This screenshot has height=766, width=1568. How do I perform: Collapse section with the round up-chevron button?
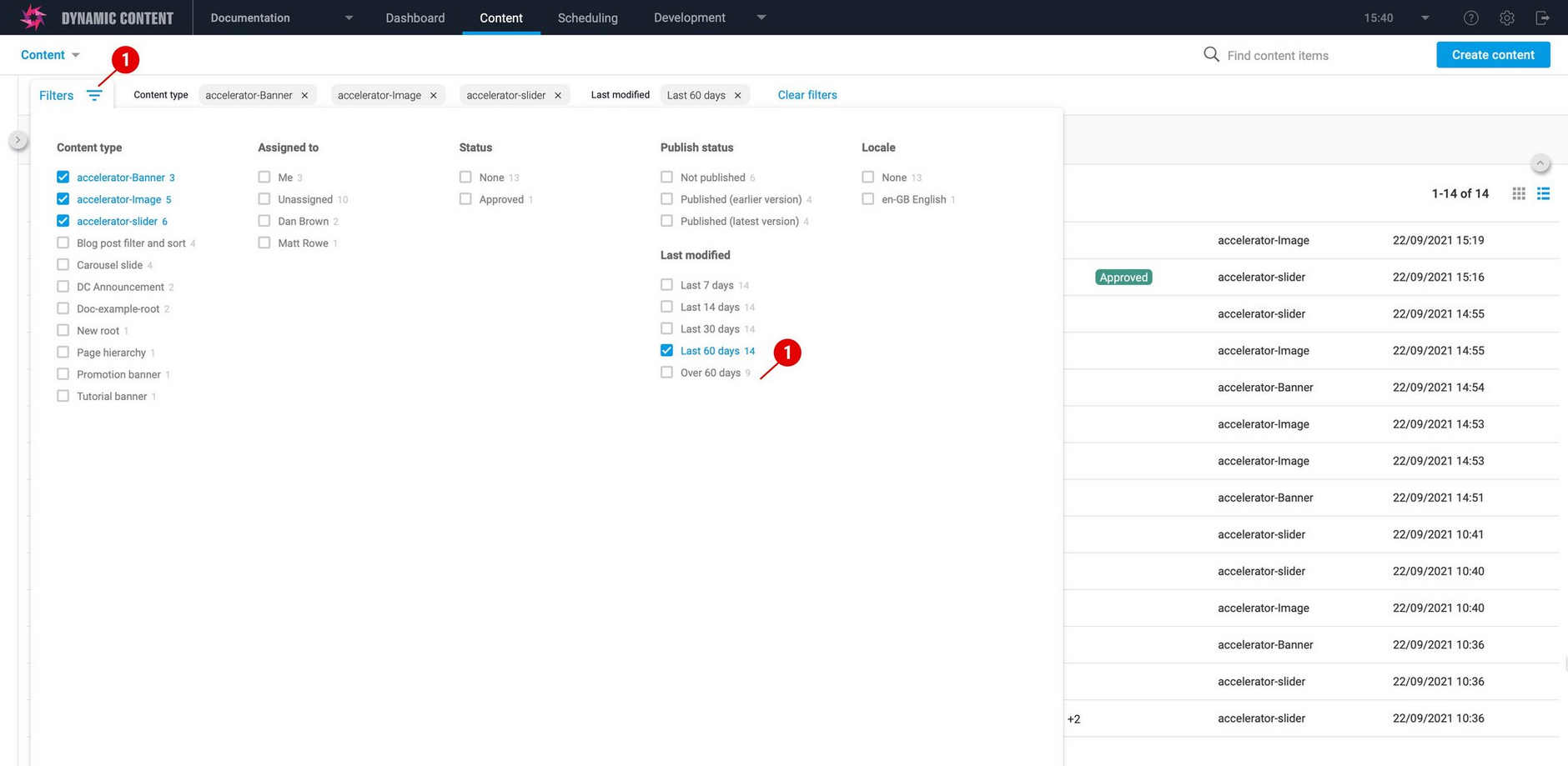[x=1540, y=163]
